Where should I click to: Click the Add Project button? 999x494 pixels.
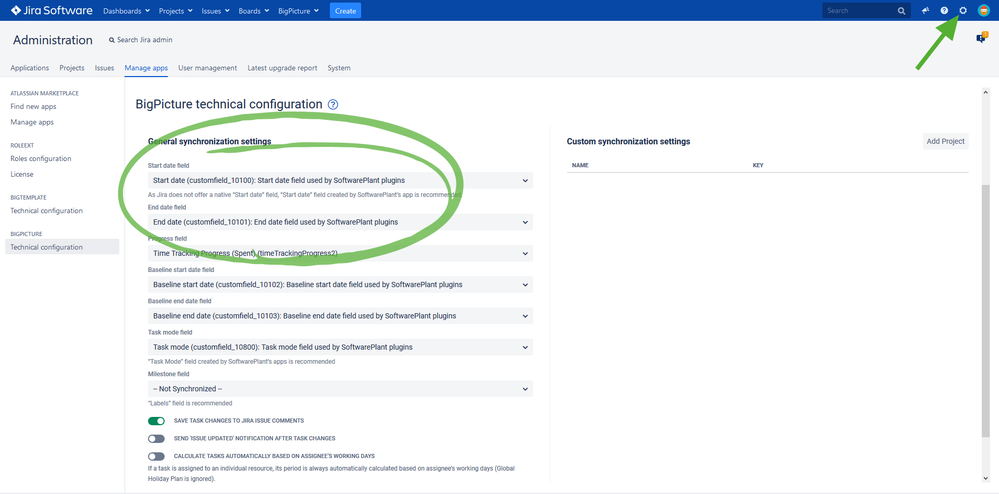pyautogui.click(x=945, y=142)
